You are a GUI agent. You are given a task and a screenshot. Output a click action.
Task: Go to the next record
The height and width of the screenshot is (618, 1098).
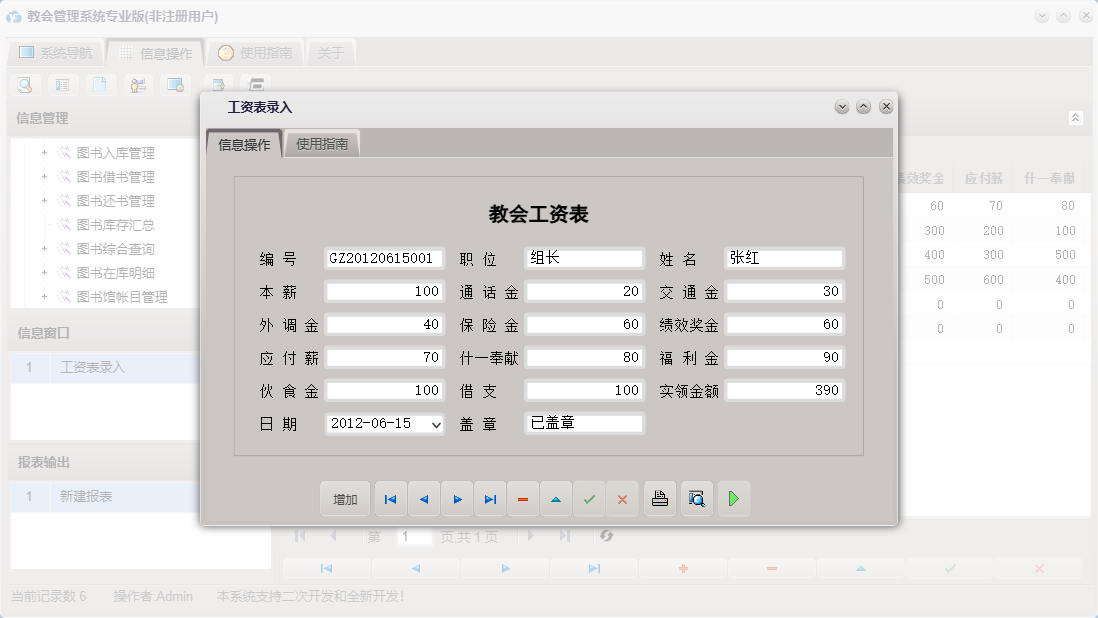(x=456, y=498)
